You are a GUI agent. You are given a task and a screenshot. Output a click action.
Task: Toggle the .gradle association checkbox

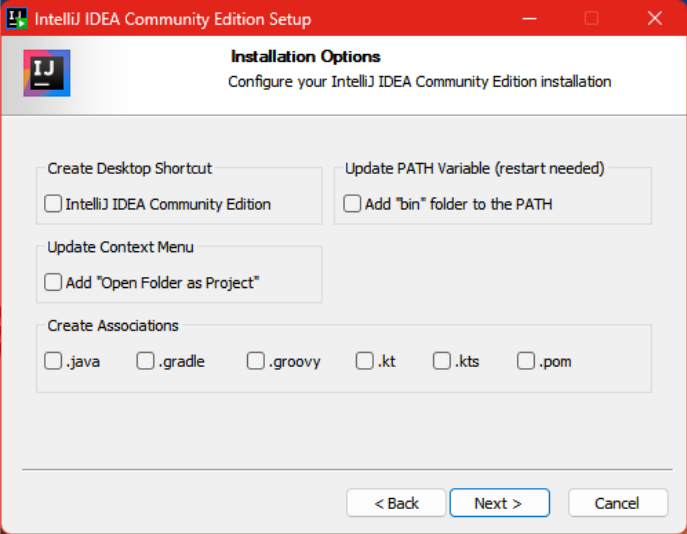click(x=146, y=361)
